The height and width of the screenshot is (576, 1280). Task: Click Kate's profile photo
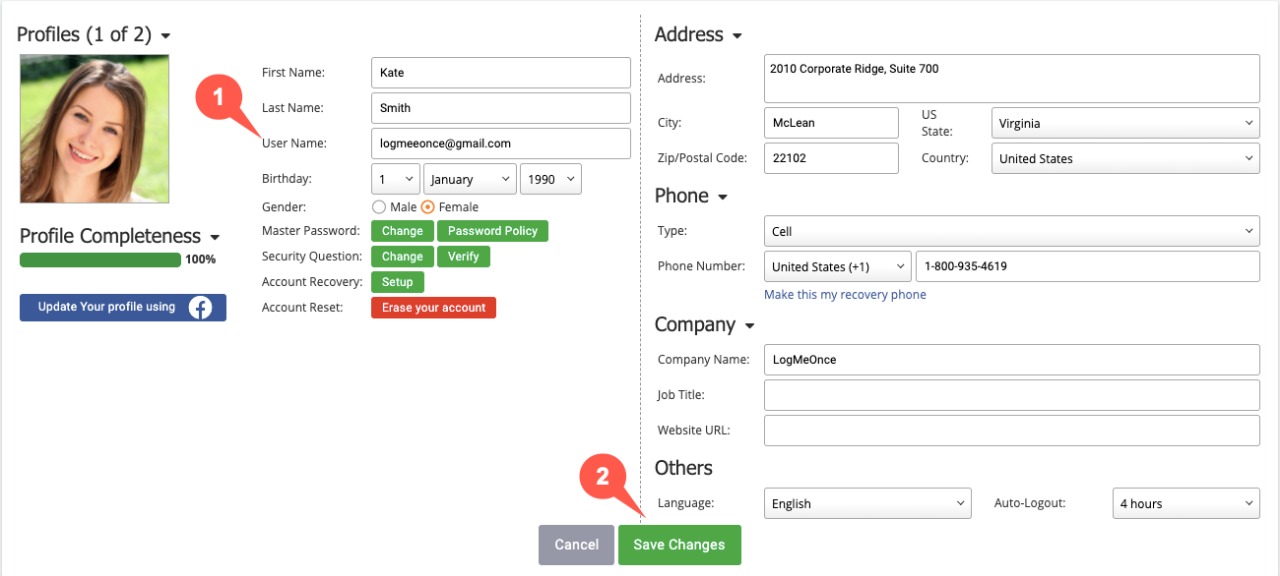(95, 129)
